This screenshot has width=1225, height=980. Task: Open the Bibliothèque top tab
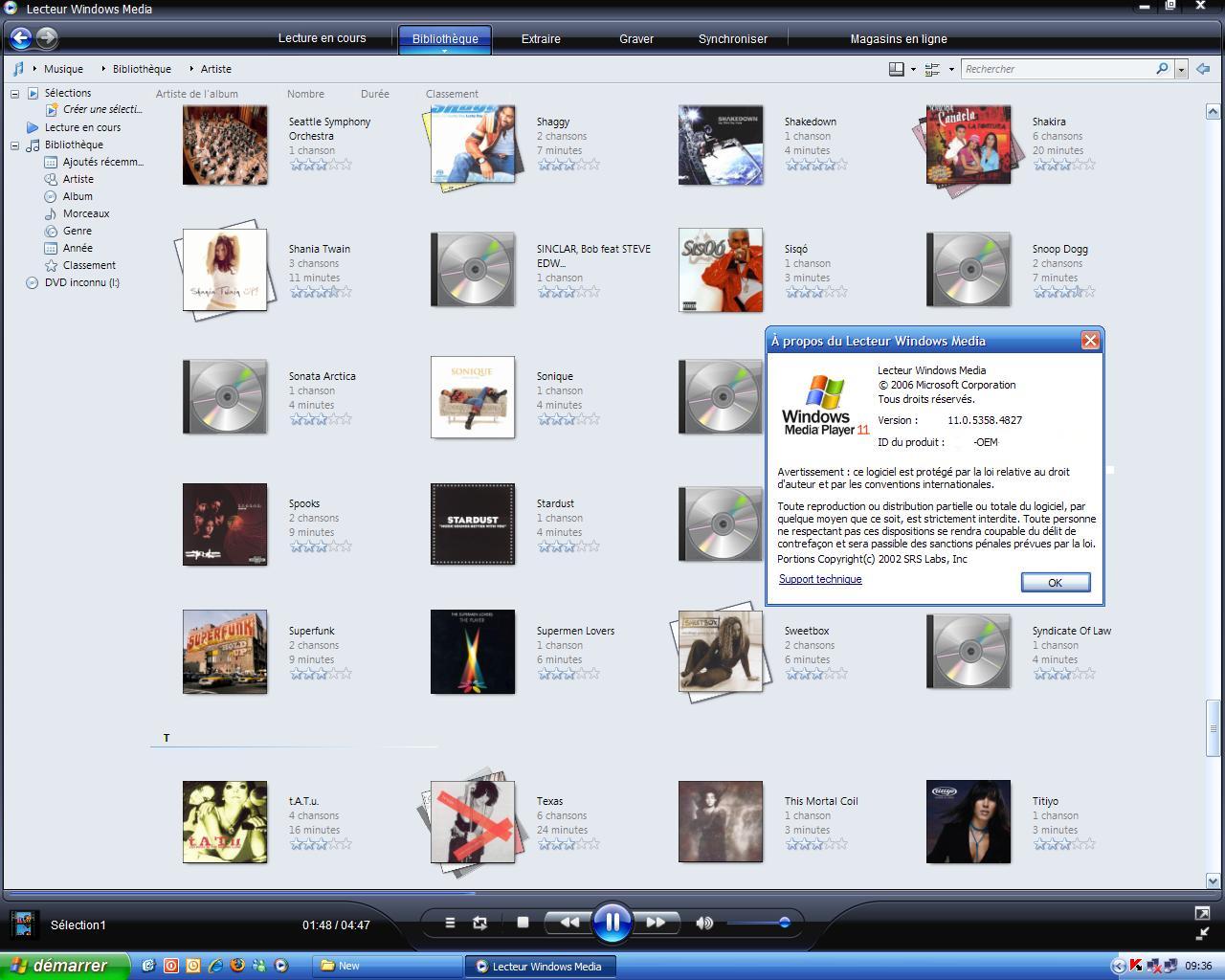[x=445, y=39]
